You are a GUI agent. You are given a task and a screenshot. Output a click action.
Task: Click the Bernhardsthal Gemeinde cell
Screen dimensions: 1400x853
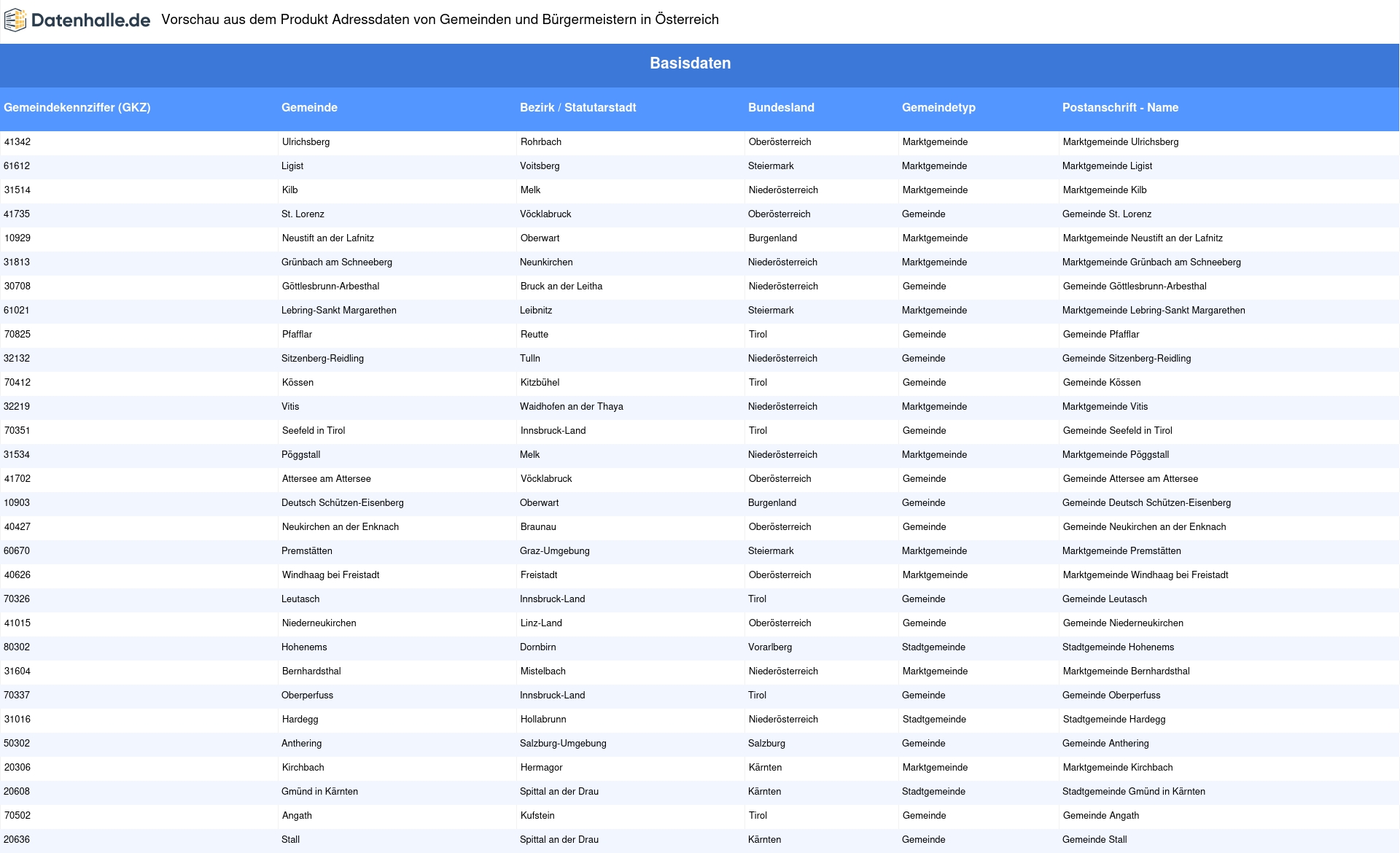(x=397, y=671)
